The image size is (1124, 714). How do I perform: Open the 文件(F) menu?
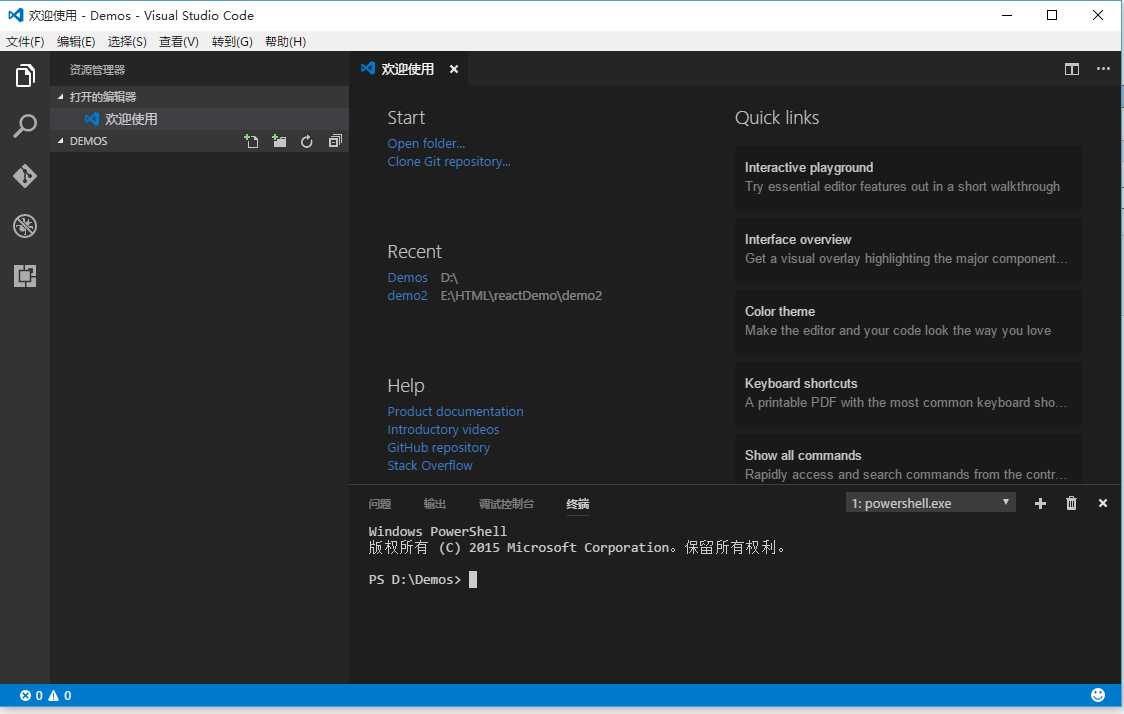(25, 42)
